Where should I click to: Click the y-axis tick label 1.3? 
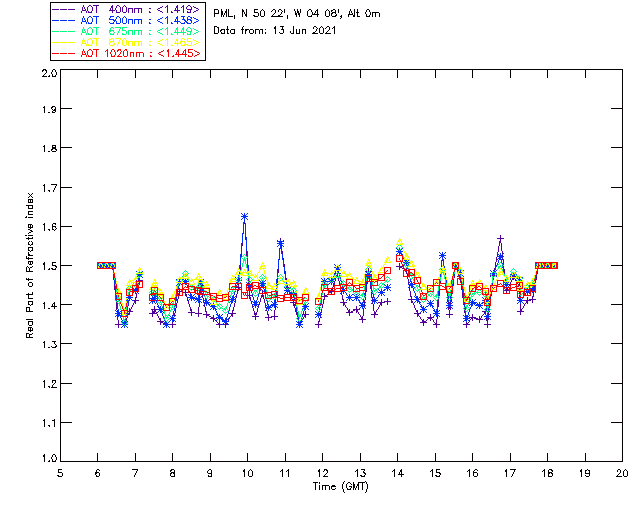click(x=49, y=344)
